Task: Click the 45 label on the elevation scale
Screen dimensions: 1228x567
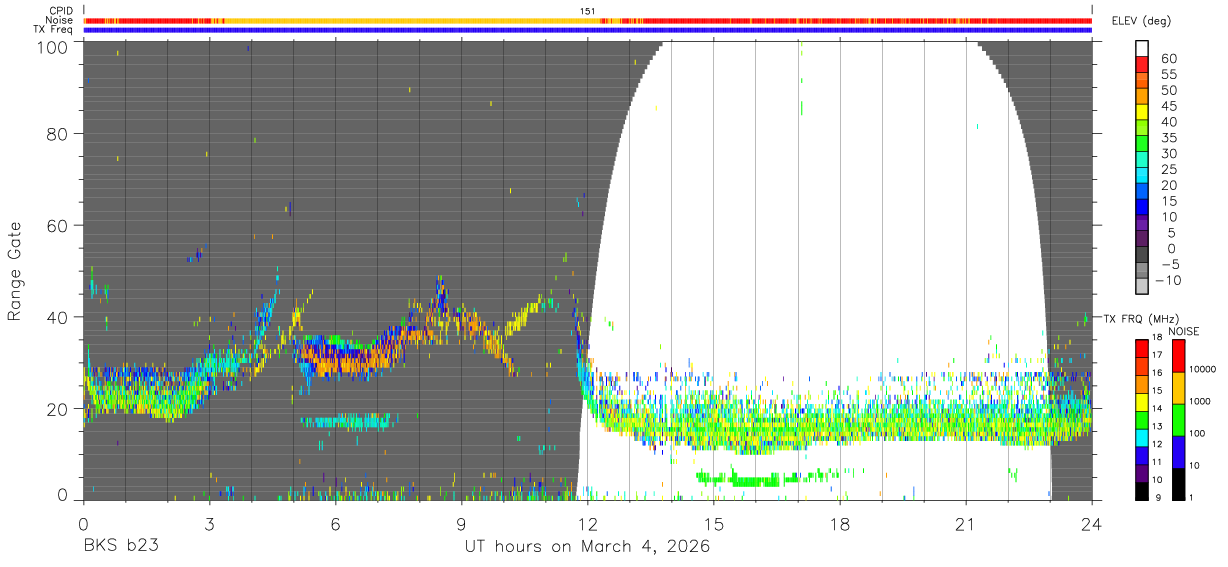Action: (1167, 106)
